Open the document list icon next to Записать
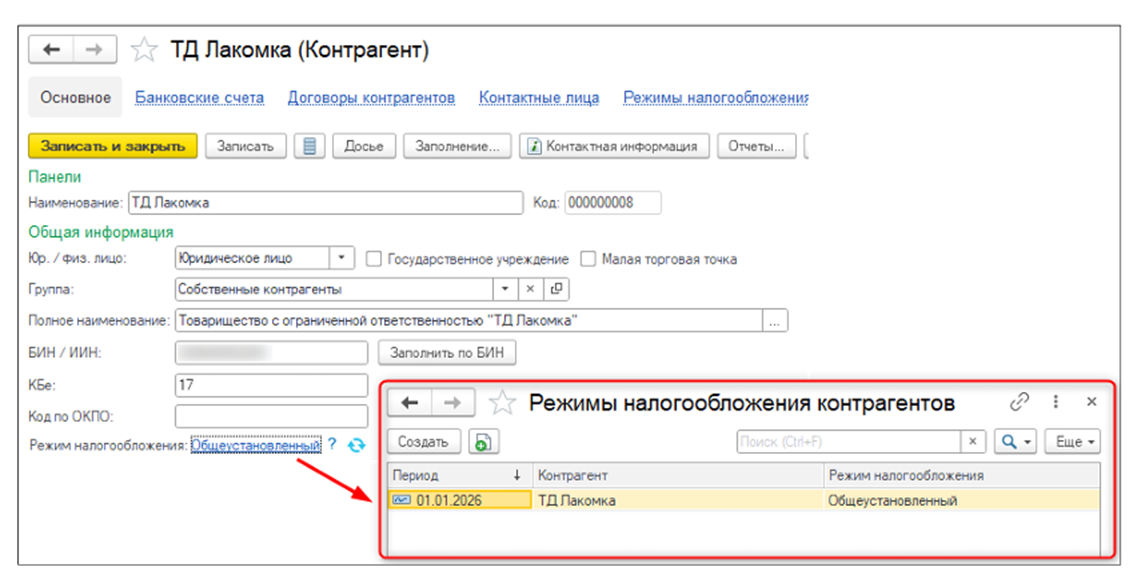1145x587 pixels. coord(310,146)
